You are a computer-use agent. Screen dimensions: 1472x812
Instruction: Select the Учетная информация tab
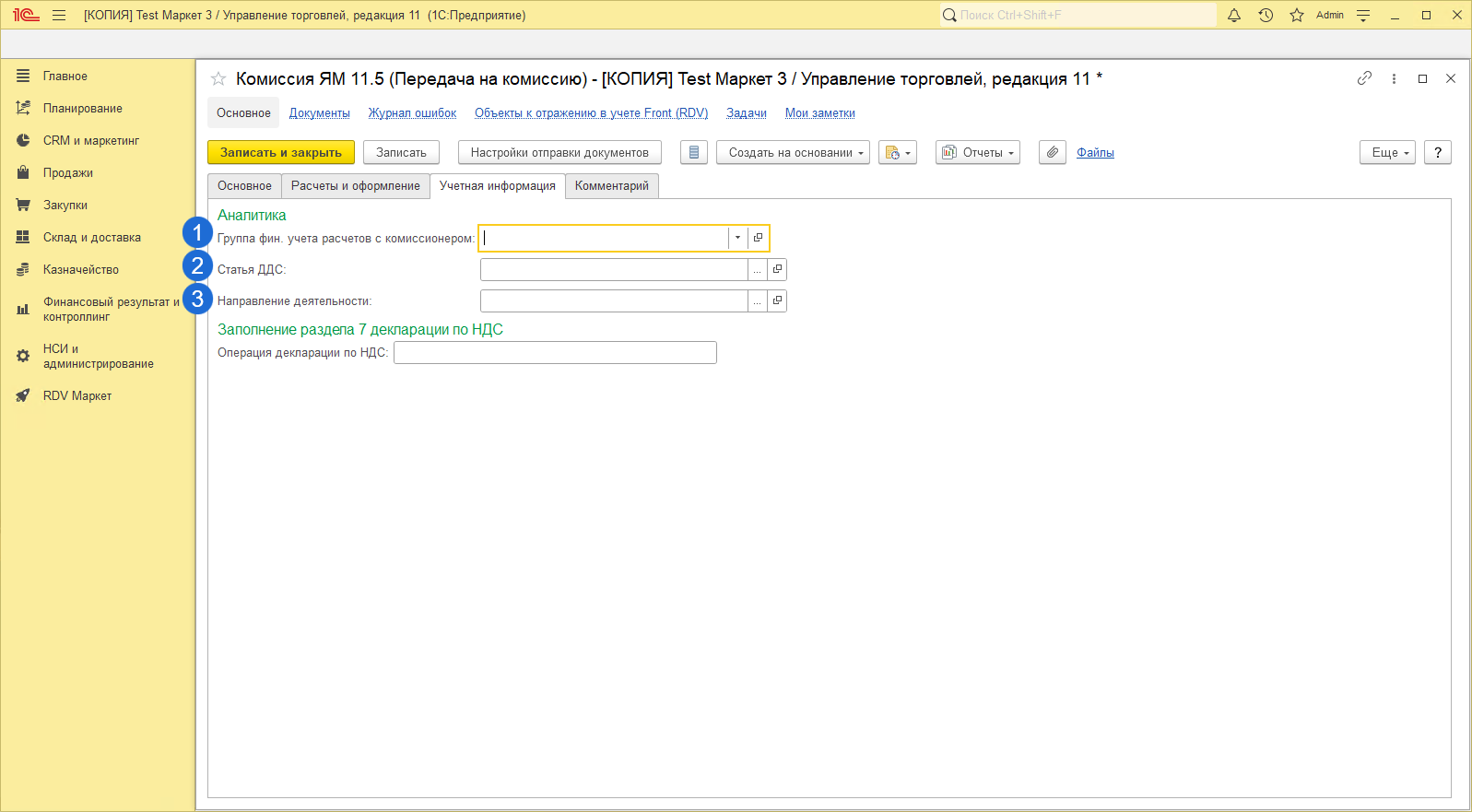(x=498, y=186)
